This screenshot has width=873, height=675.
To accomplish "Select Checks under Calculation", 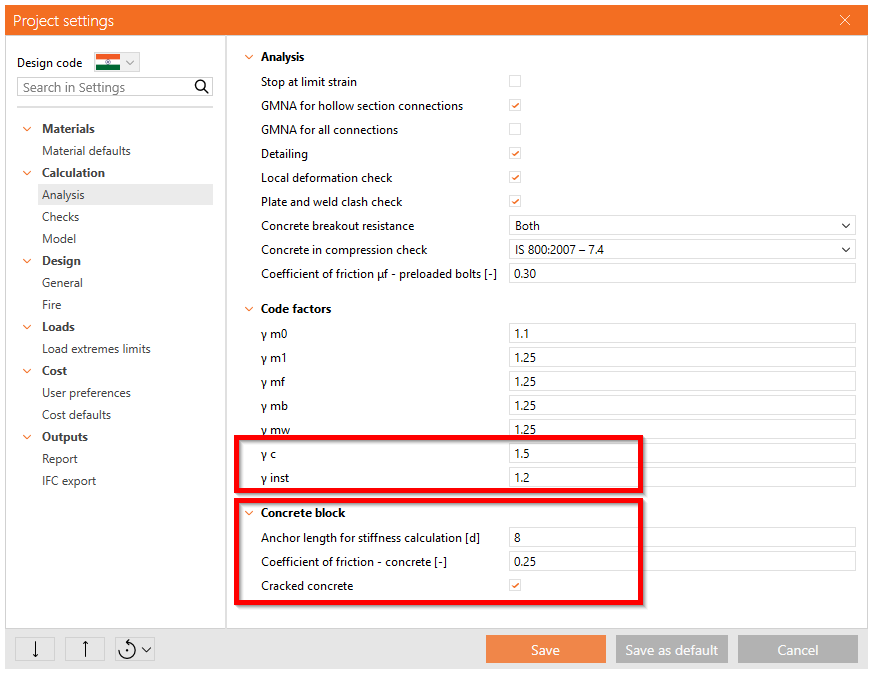I will pyautogui.click(x=61, y=217).
